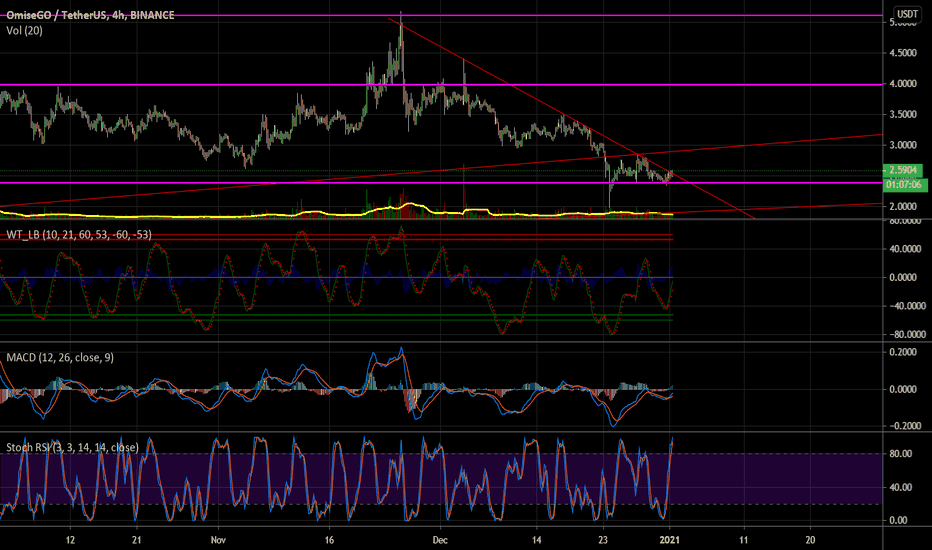Click the 0.00 value on Stoch RSI scale
This screenshot has height=550, width=932.
[x=899, y=520]
